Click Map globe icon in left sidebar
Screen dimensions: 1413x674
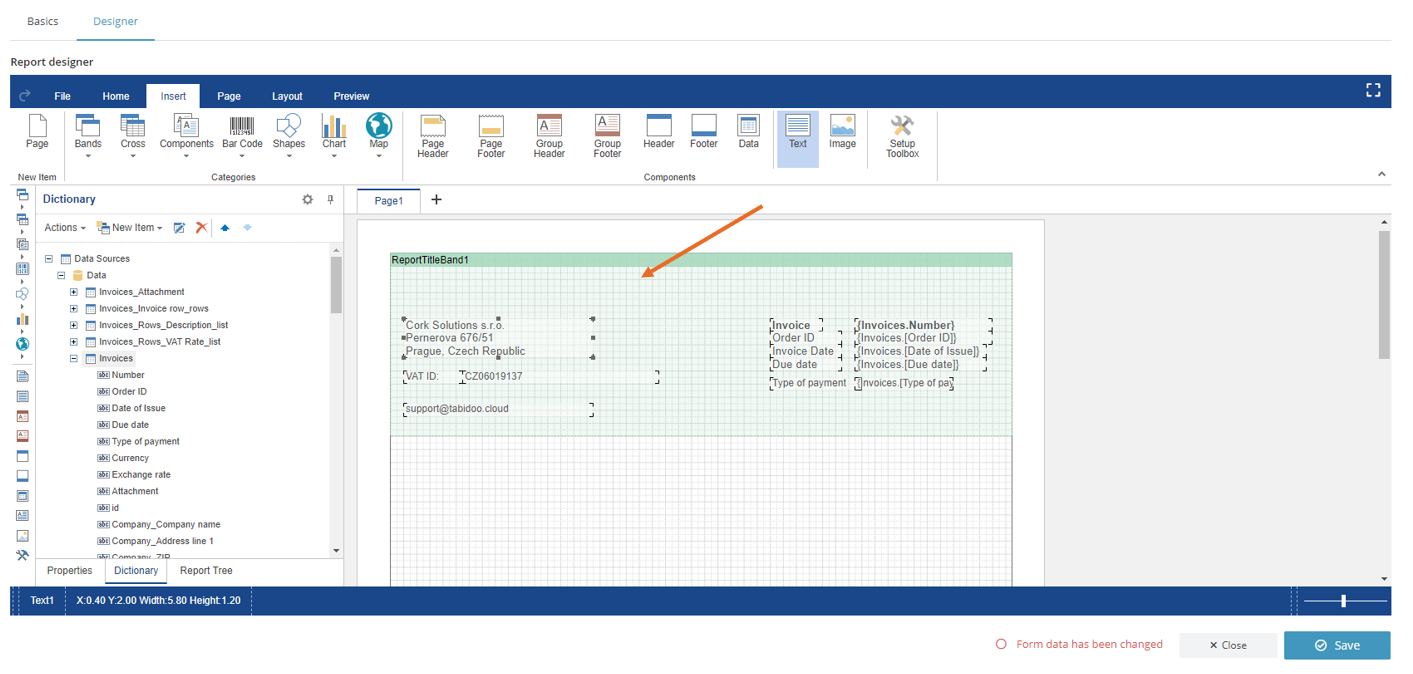point(22,343)
